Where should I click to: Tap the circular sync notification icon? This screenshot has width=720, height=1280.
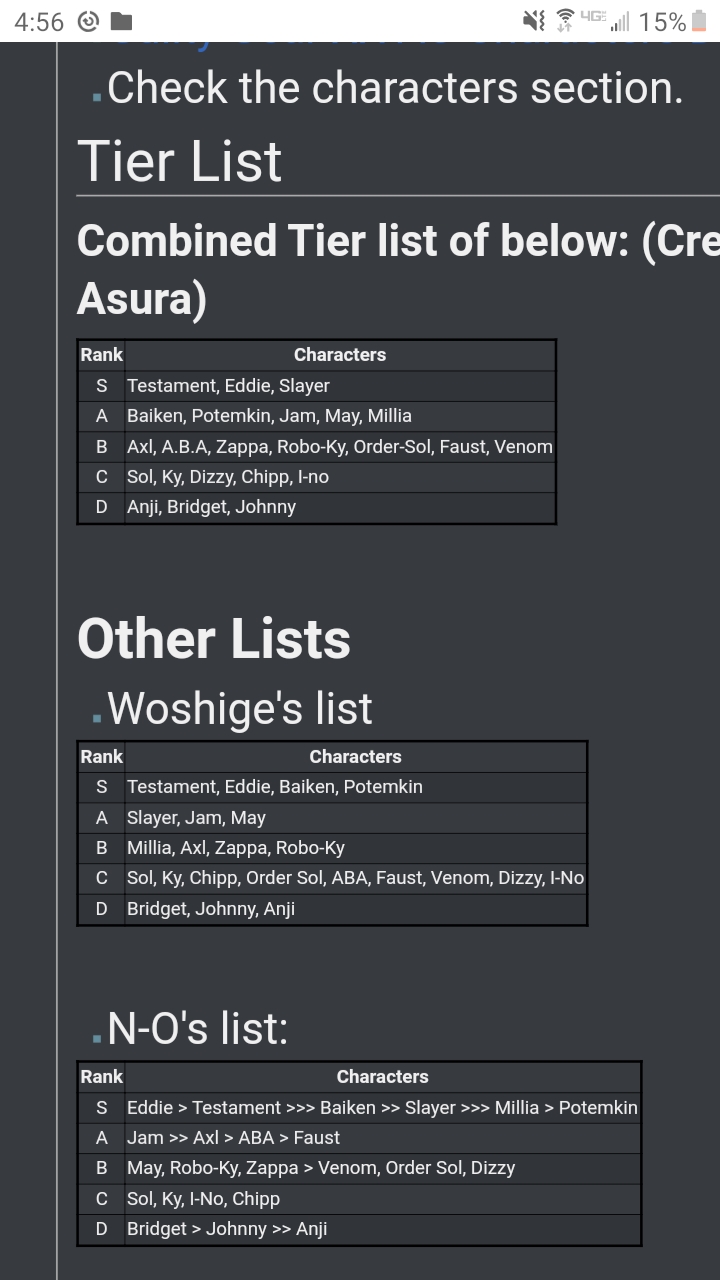(89, 21)
